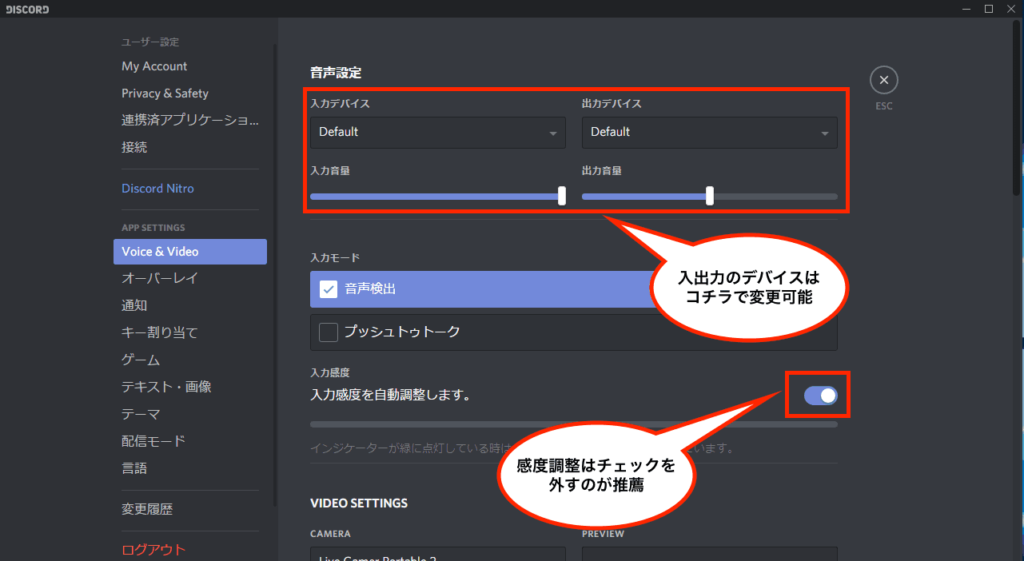Check the 音声検出 checkbox

328,290
